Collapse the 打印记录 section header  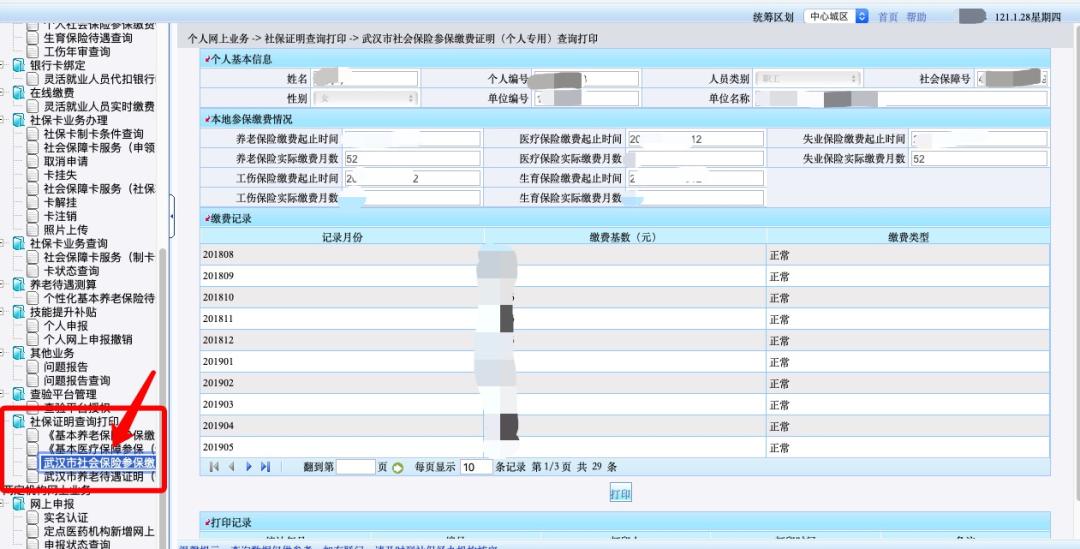point(625,522)
